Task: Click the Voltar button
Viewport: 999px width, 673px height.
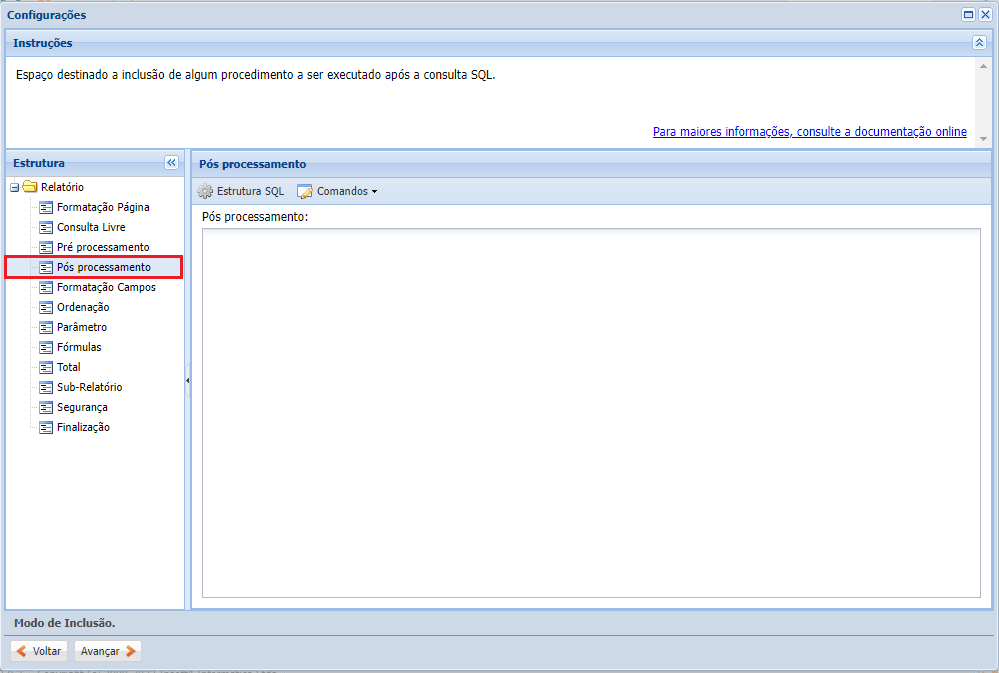Action: click(x=39, y=650)
